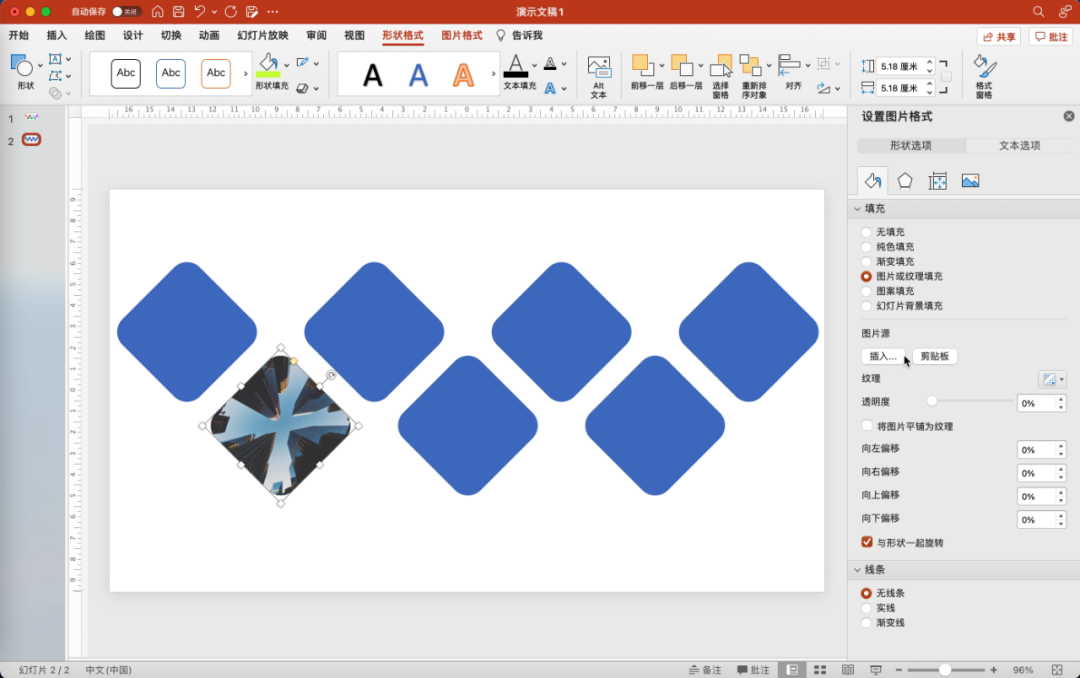Expand the shape styles gallery arrow
This screenshot has width=1080, height=678.
245,74
